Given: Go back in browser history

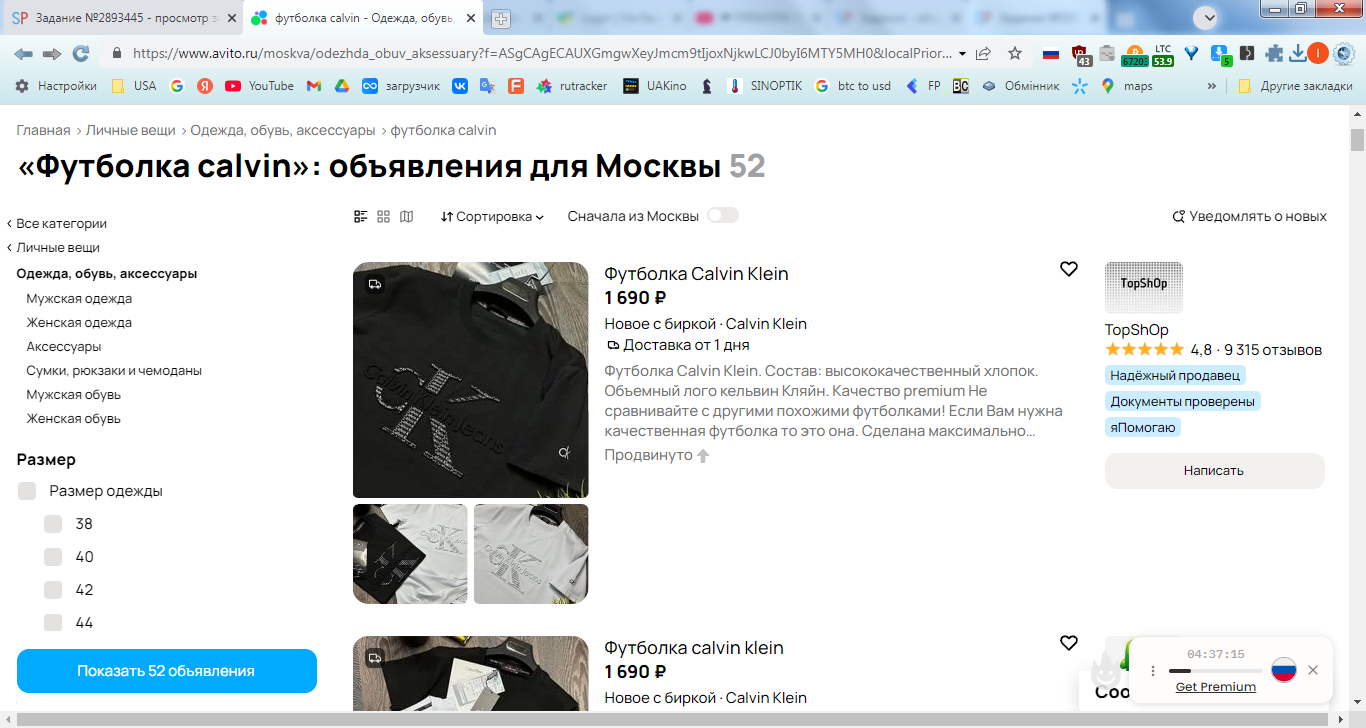Looking at the screenshot, I should [x=23, y=53].
